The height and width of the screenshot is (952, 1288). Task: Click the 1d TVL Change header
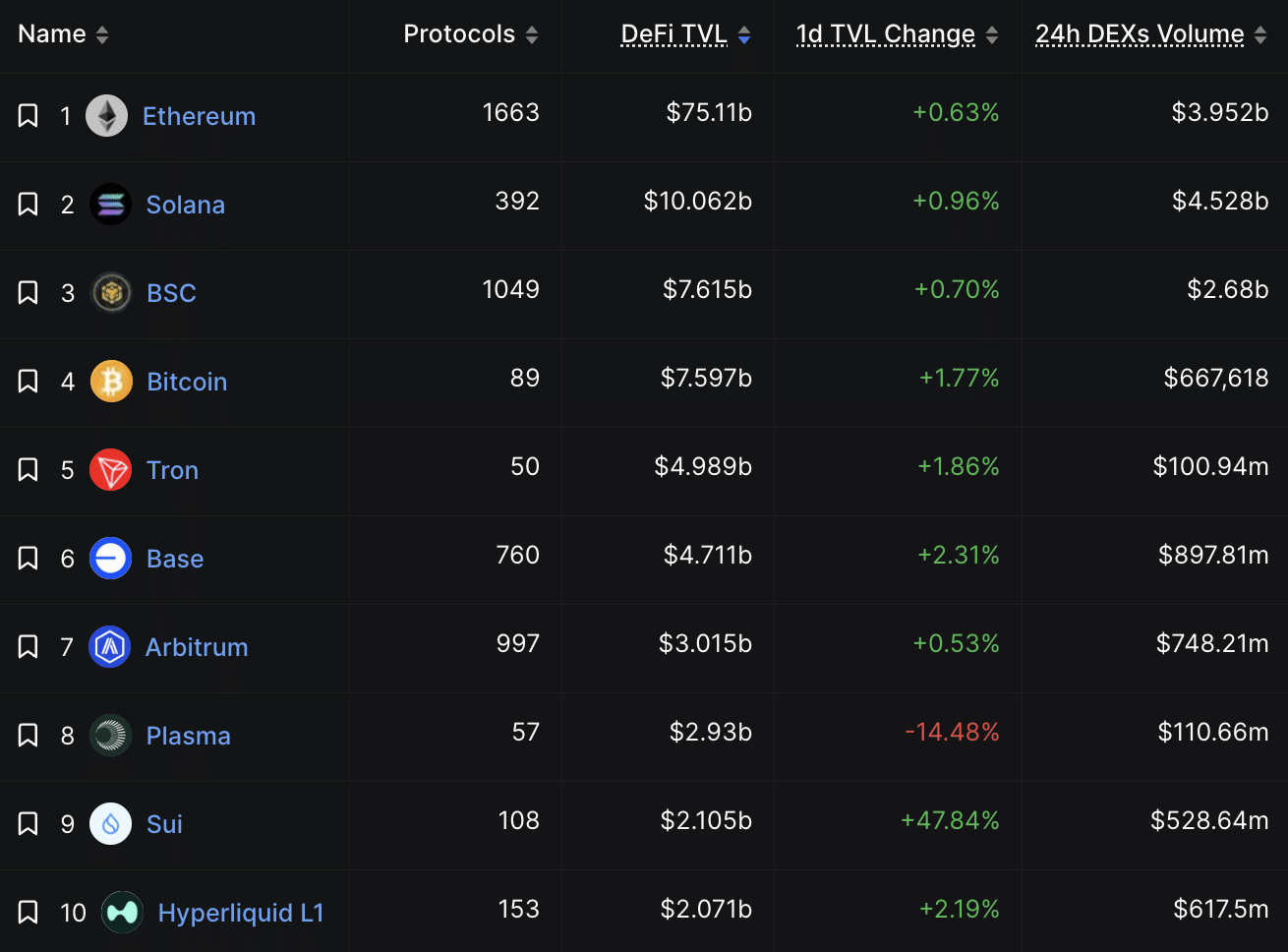pyautogui.click(x=885, y=34)
